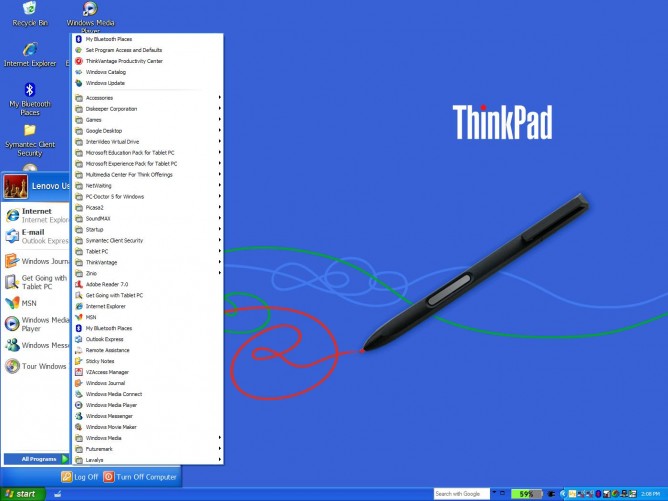Expand the Games folder submenu

[94, 120]
